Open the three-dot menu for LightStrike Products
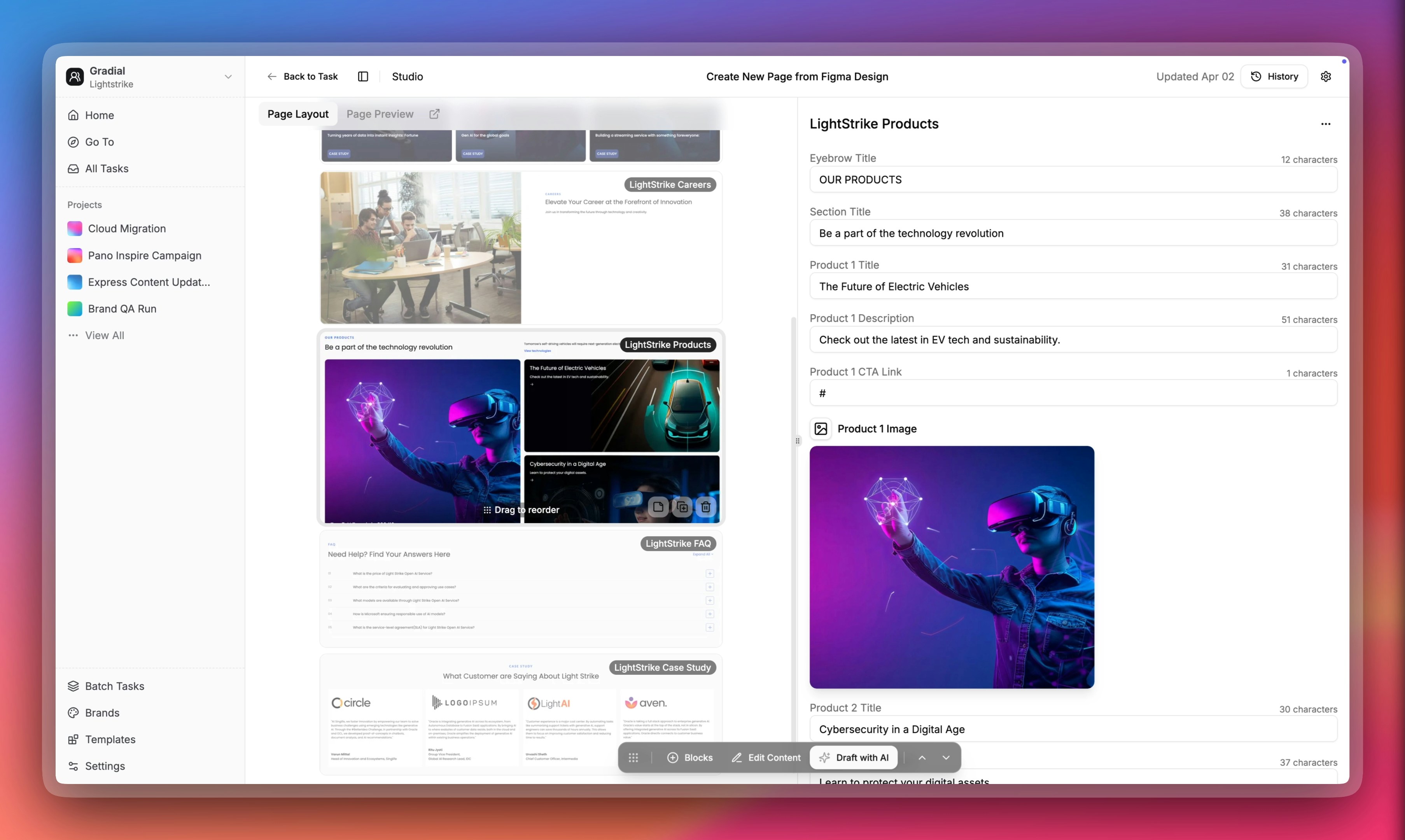 [1326, 124]
